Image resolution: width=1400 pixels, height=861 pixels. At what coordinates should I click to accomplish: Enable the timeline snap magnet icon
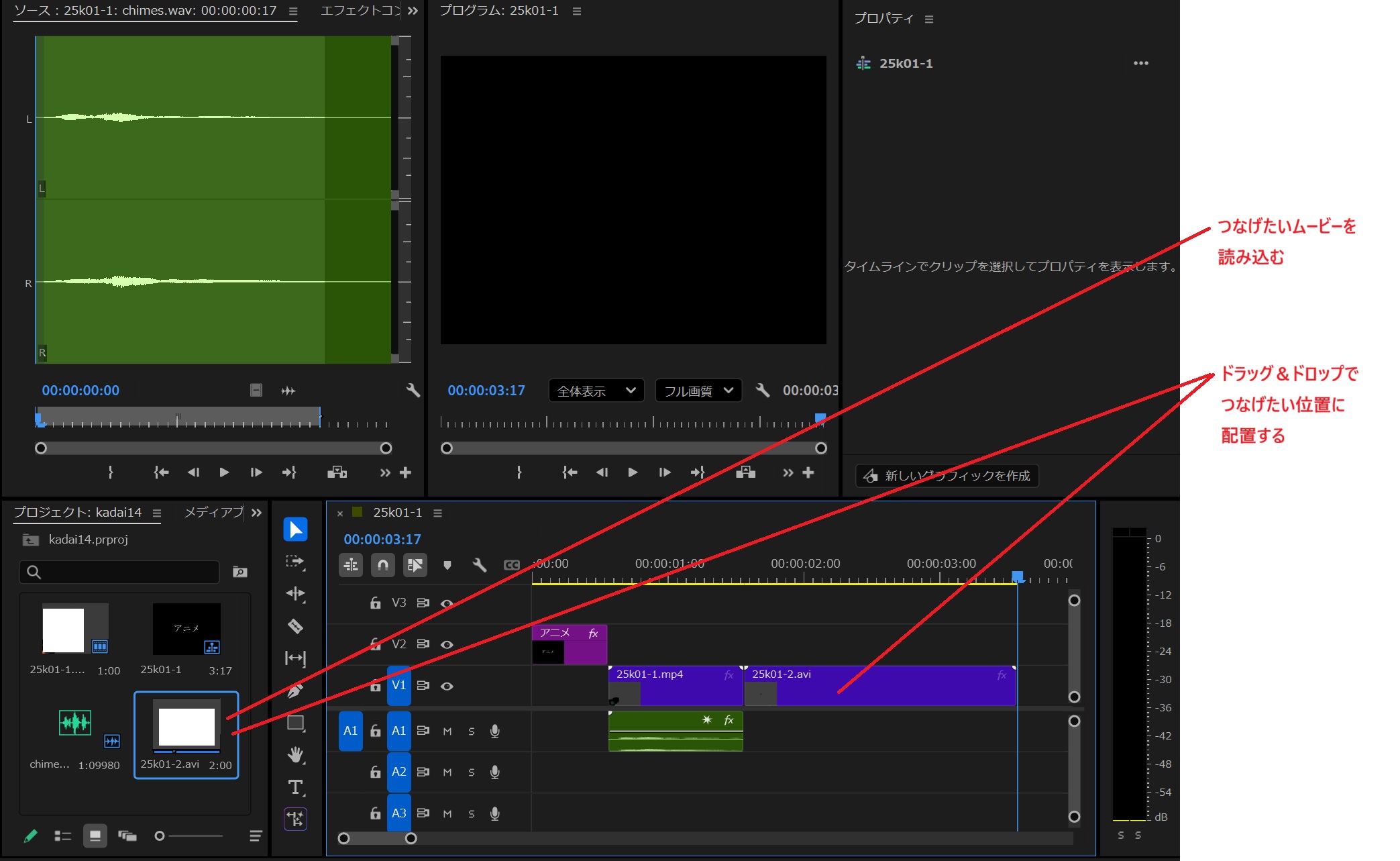coord(382,565)
